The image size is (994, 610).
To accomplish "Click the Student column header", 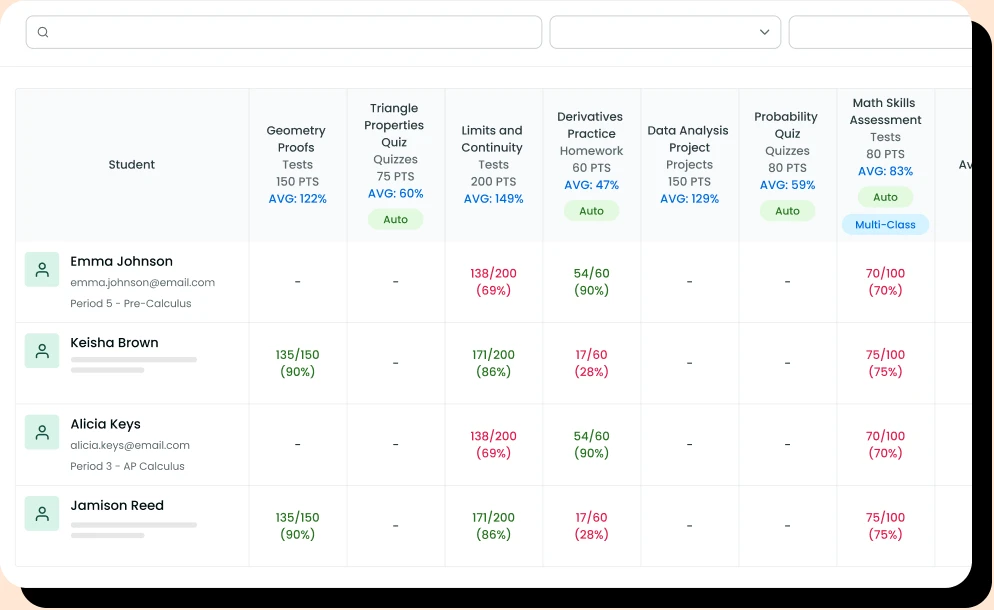I will click(131, 165).
